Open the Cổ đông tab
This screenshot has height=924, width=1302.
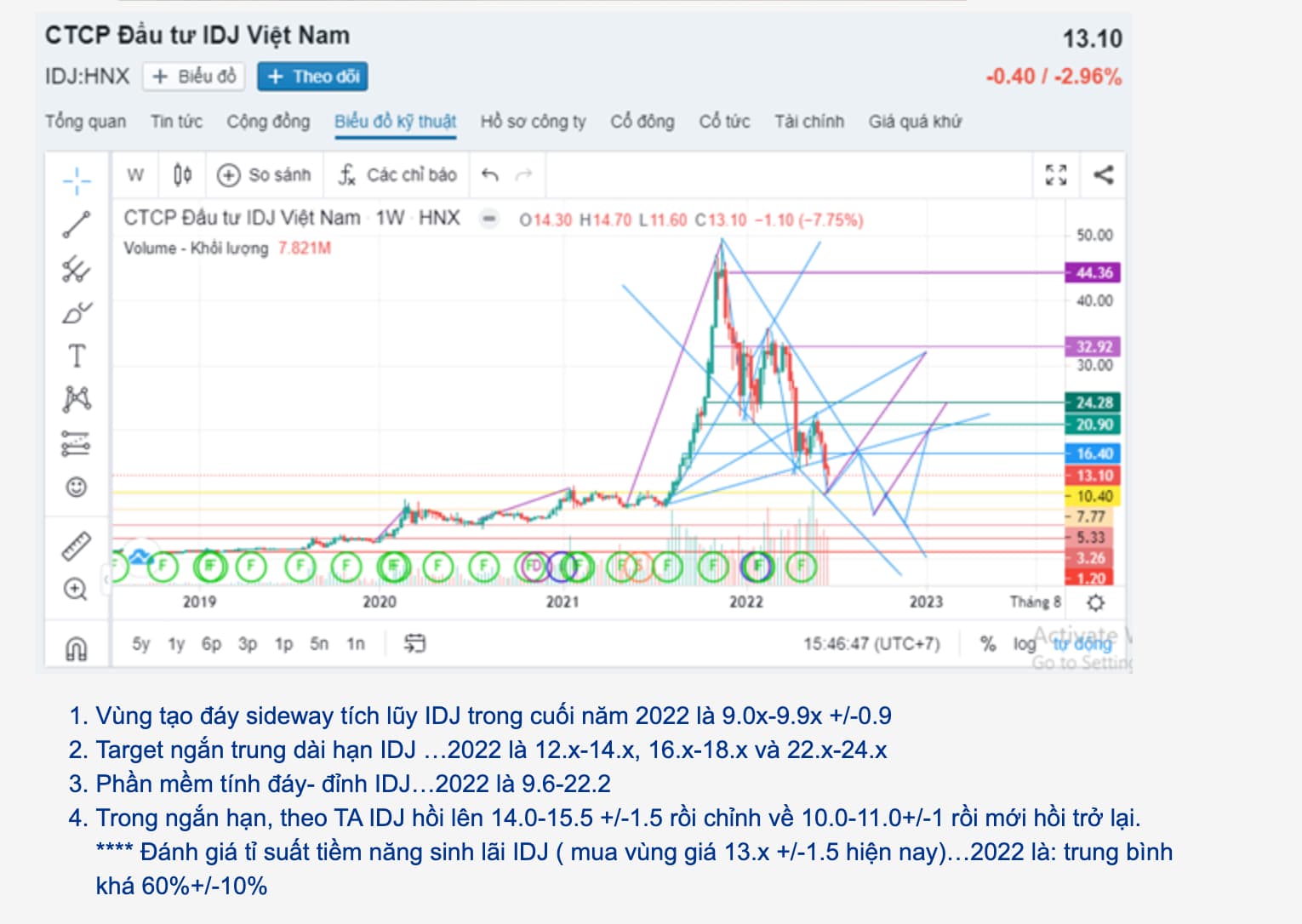point(642,122)
